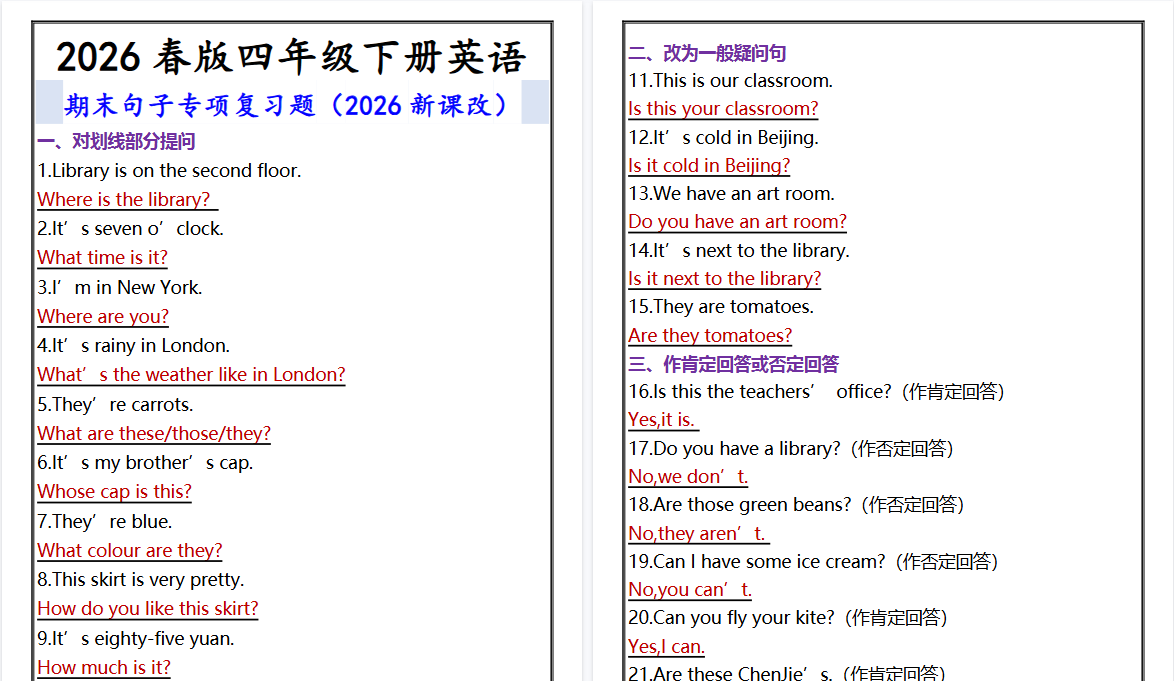Viewport: 1174px width, 681px height.
Task: Click the answer "Where is the library?"
Action: [x=124, y=199]
